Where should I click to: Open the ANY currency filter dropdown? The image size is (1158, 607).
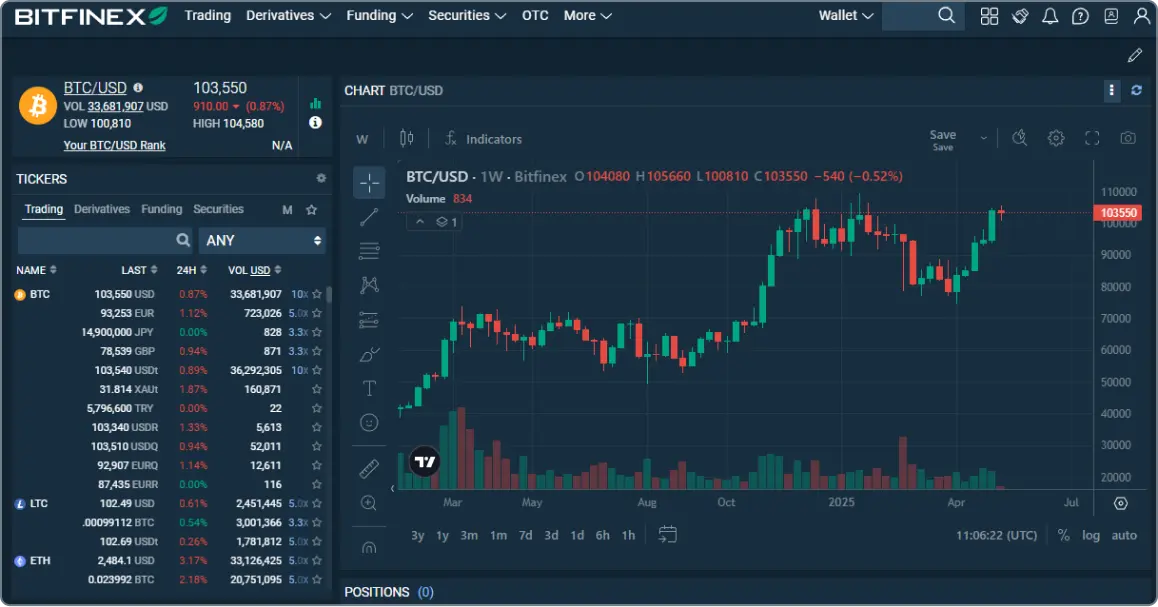click(x=263, y=240)
